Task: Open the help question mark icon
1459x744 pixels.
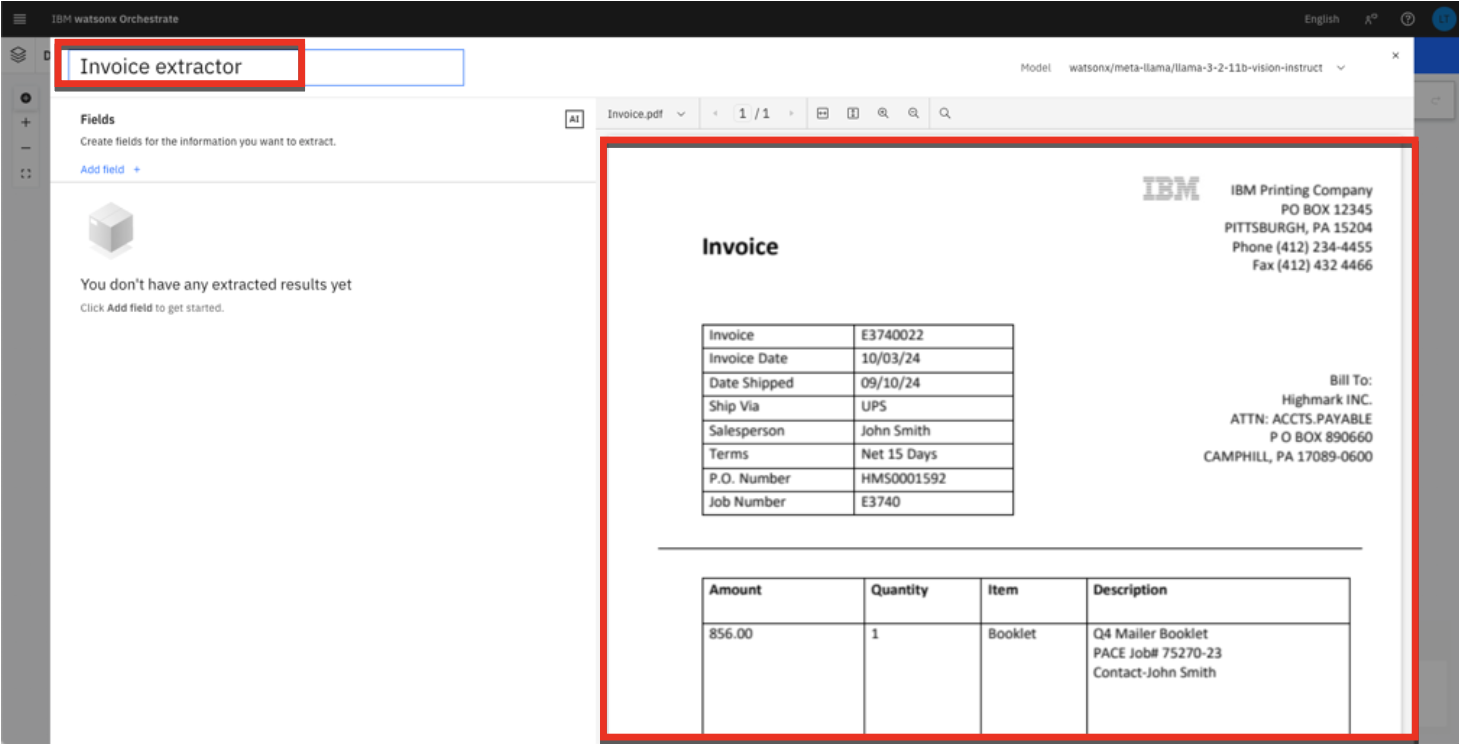Action: click(x=1408, y=19)
